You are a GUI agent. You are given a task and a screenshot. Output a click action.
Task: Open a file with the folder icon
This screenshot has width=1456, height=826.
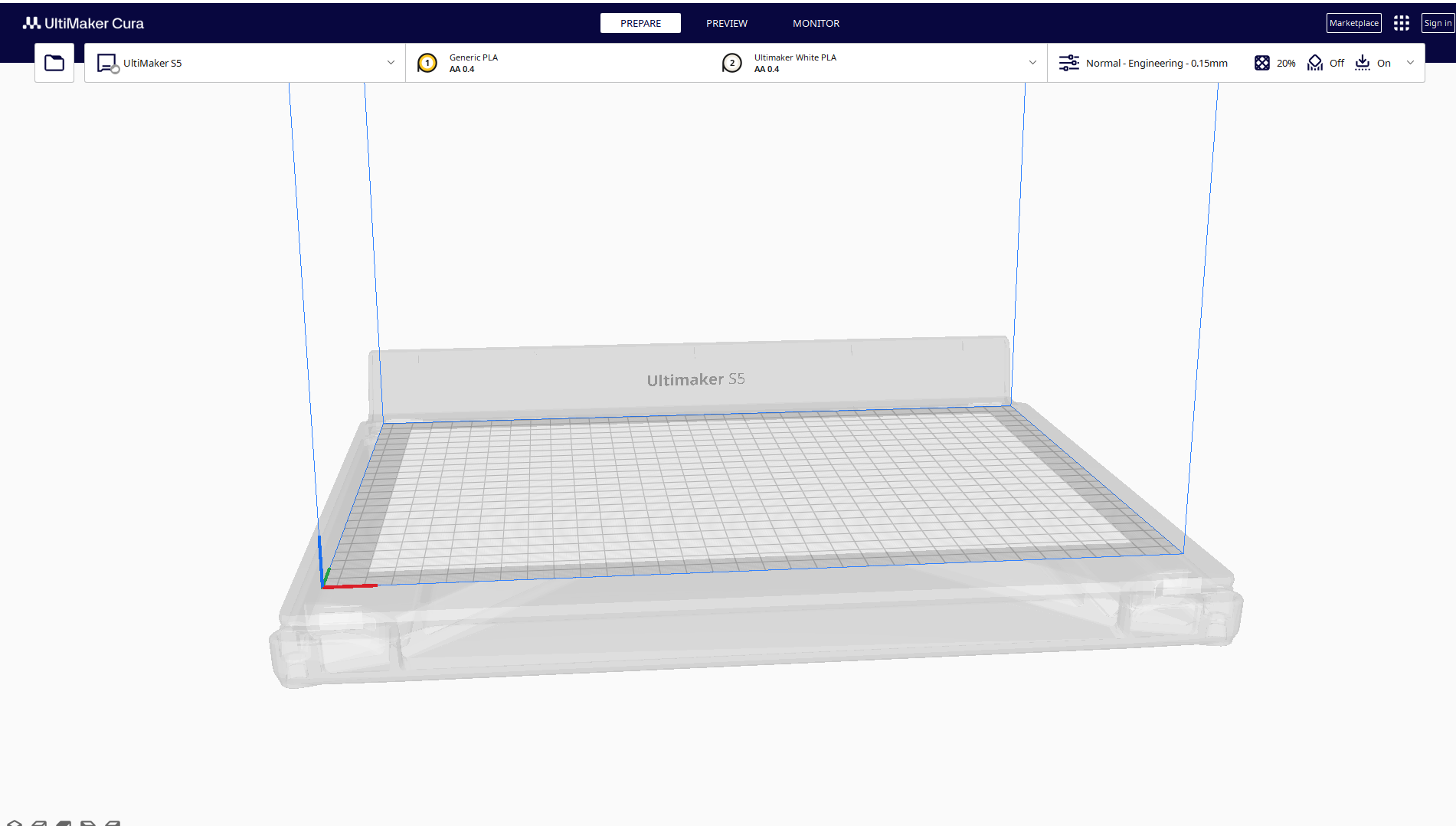[x=54, y=63]
